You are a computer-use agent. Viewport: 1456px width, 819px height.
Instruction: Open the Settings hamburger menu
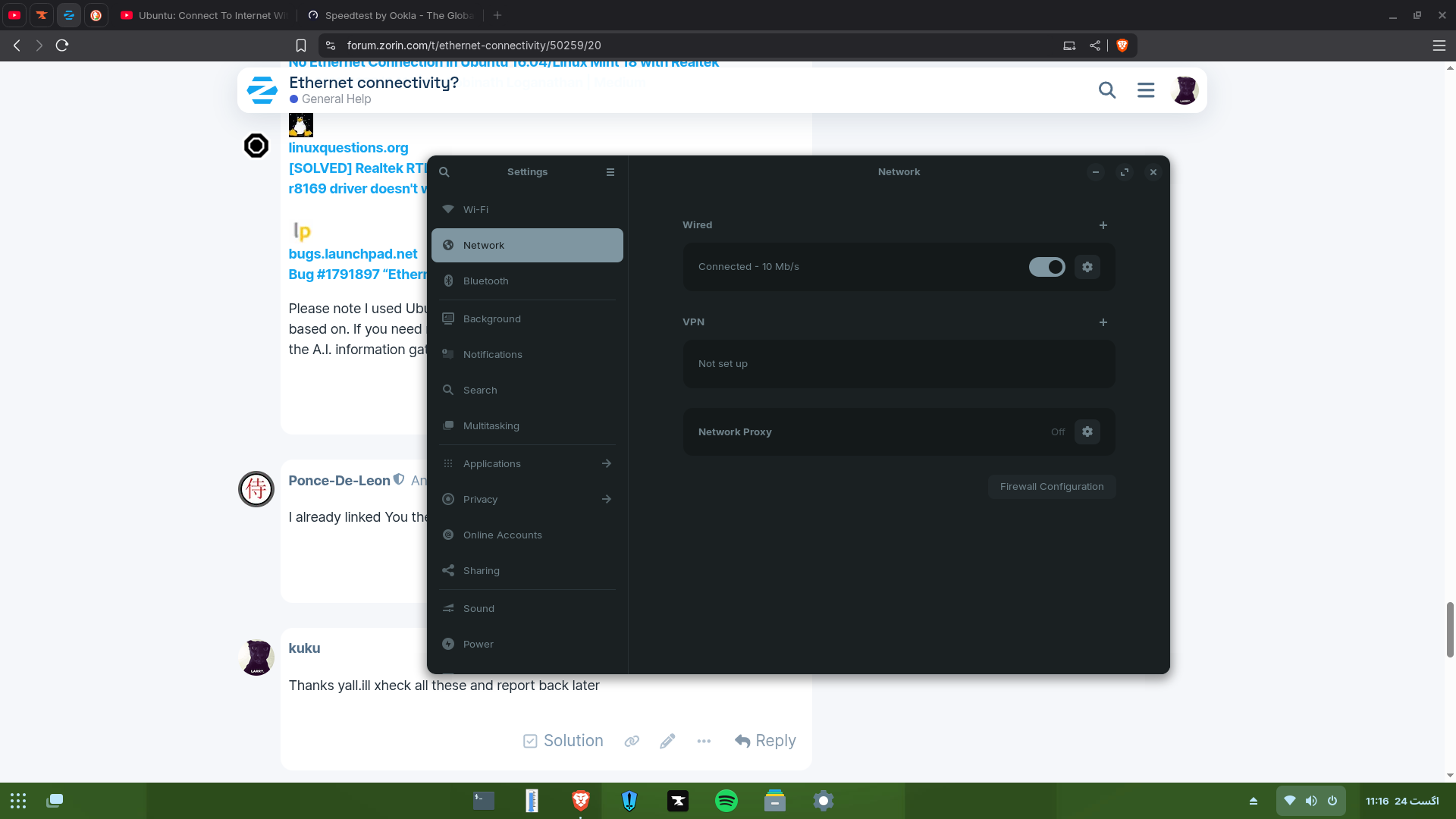tap(610, 172)
